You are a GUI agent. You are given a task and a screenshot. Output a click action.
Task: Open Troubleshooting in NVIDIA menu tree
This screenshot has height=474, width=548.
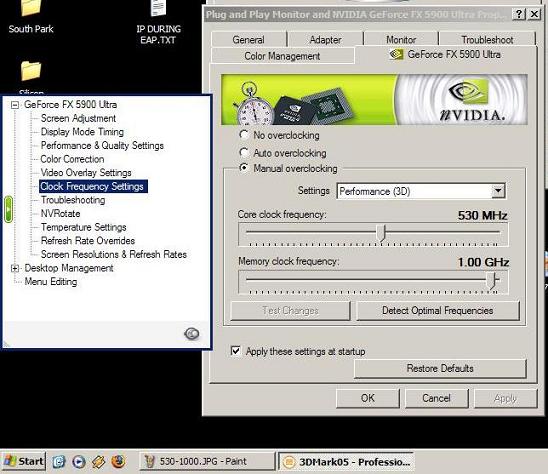pyautogui.click(x=73, y=200)
